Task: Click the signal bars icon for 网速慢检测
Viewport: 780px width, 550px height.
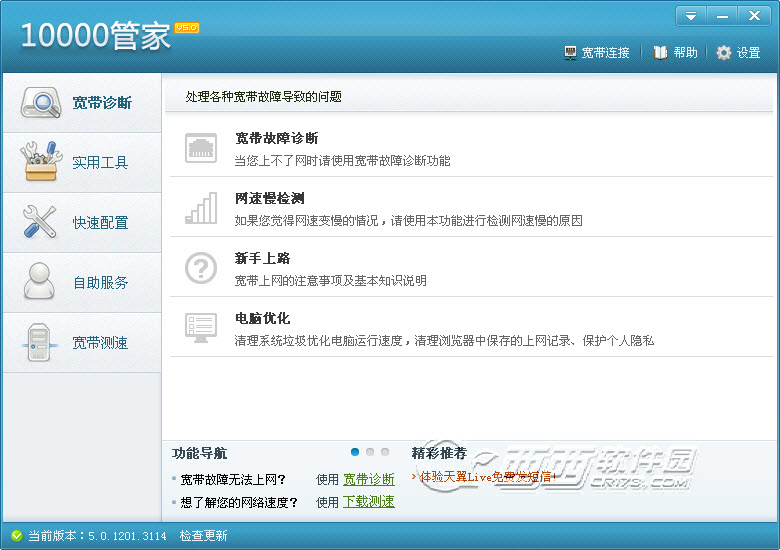Action: [x=201, y=208]
